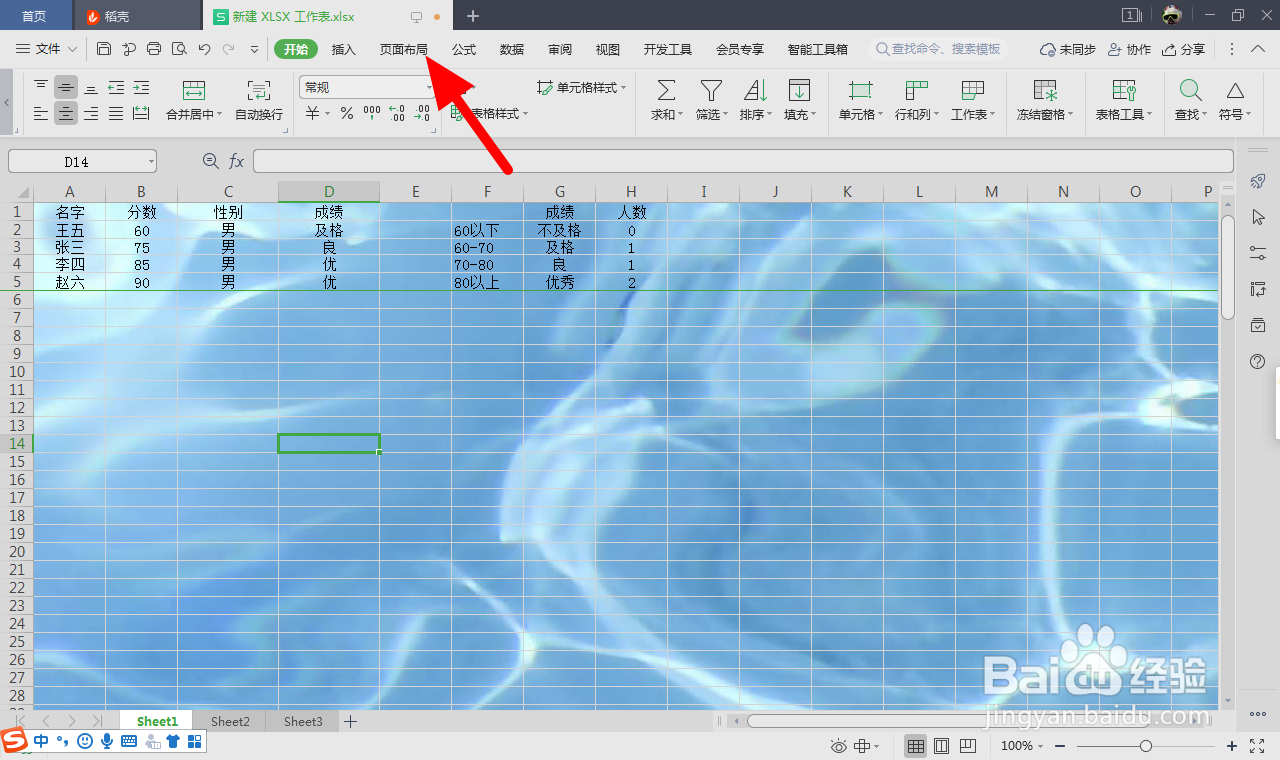Viewport: 1280px width, 760px height.
Task: Click the bottom align icon
Action: [x=91, y=87]
